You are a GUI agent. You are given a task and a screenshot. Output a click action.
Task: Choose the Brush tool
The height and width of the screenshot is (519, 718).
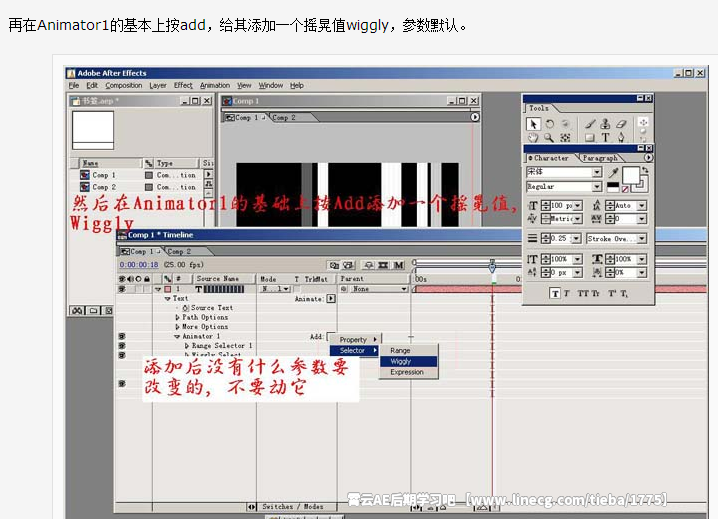pyautogui.click(x=590, y=124)
